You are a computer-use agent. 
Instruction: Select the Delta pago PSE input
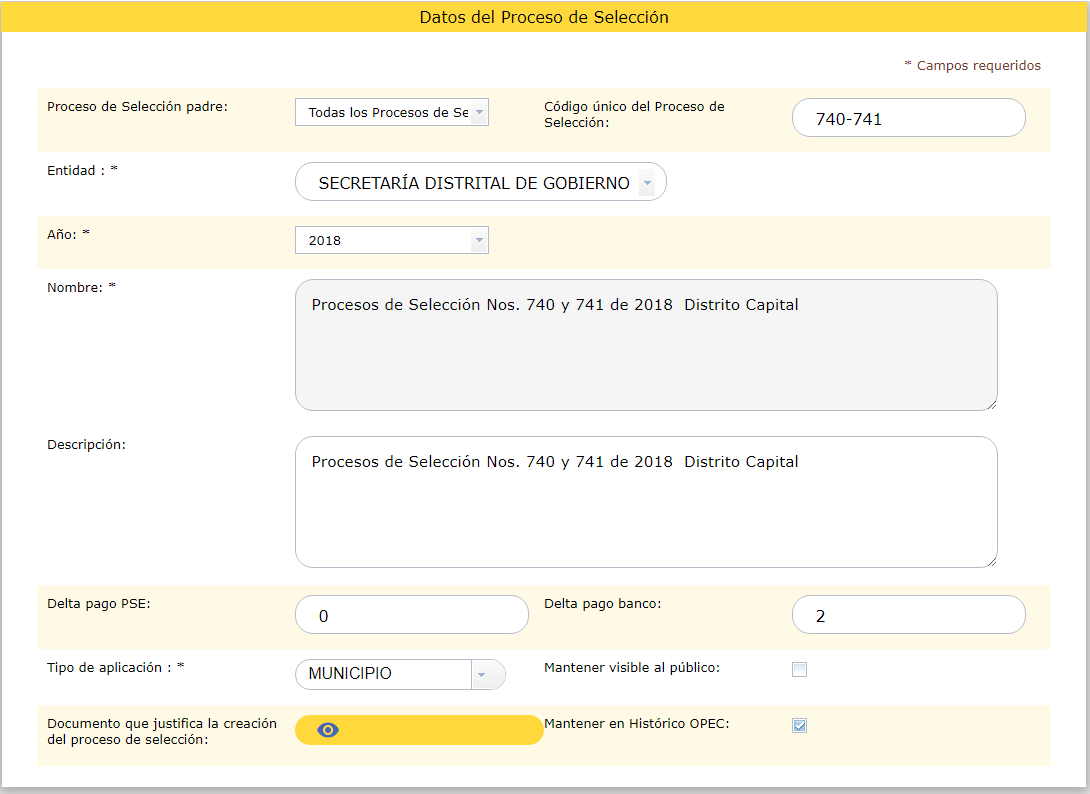pos(411,615)
